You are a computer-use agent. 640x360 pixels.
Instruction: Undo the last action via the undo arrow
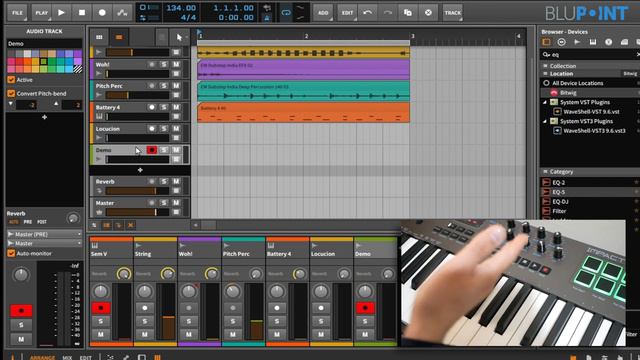[367, 13]
